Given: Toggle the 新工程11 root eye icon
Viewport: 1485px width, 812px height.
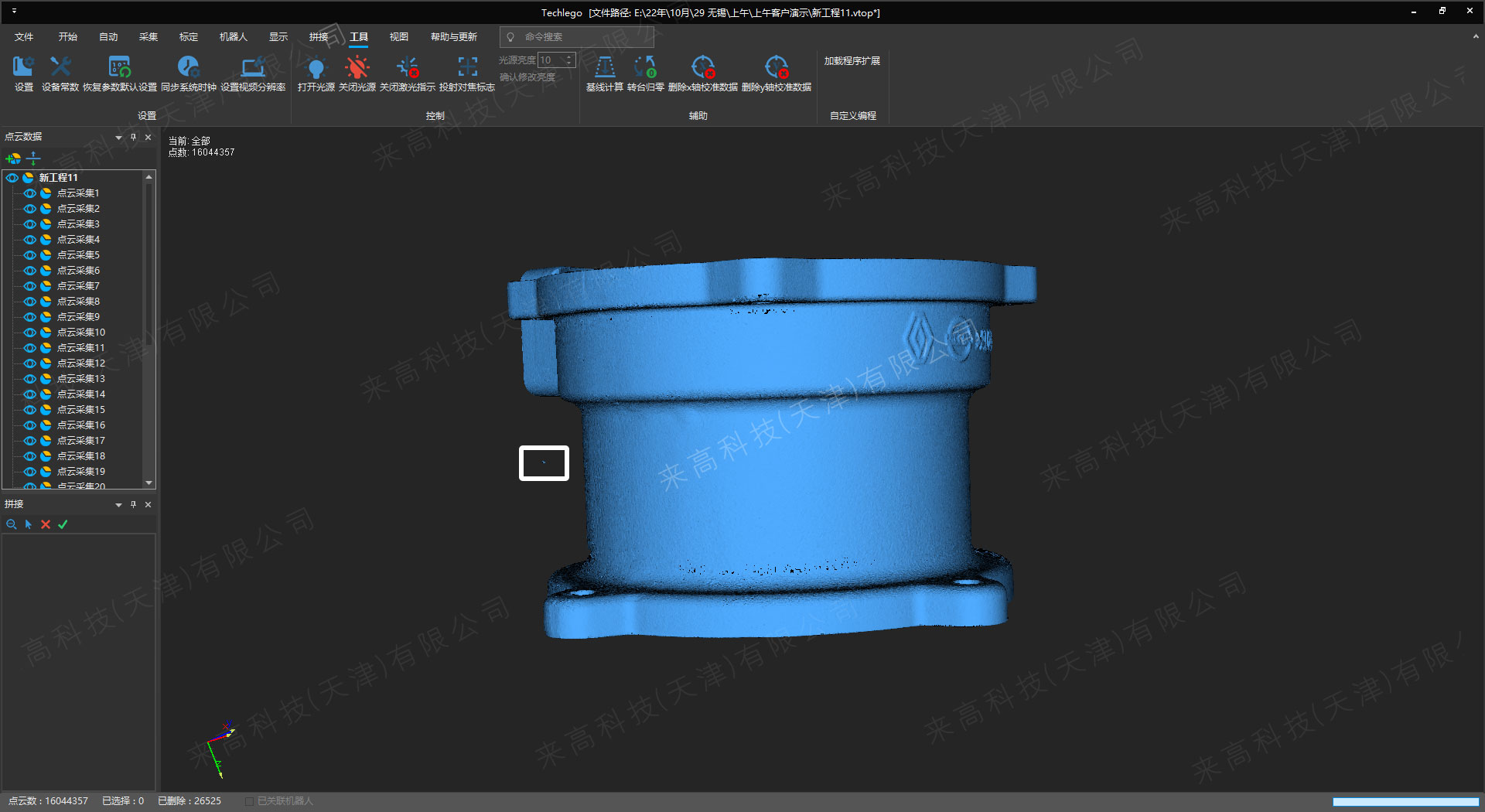Looking at the screenshot, I should pyautogui.click(x=12, y=178).
